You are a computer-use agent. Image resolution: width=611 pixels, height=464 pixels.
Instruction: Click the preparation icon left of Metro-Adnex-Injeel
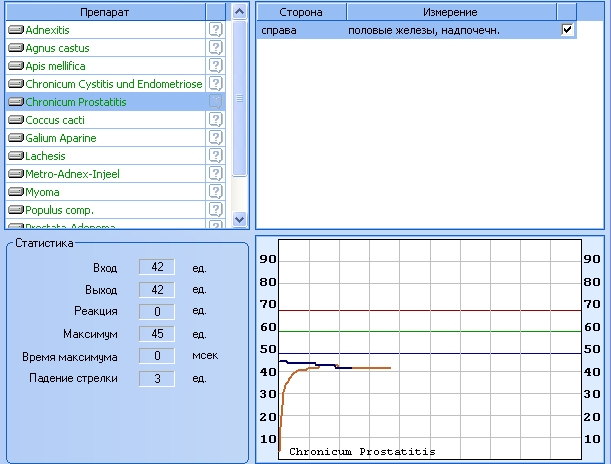point(16,174)
